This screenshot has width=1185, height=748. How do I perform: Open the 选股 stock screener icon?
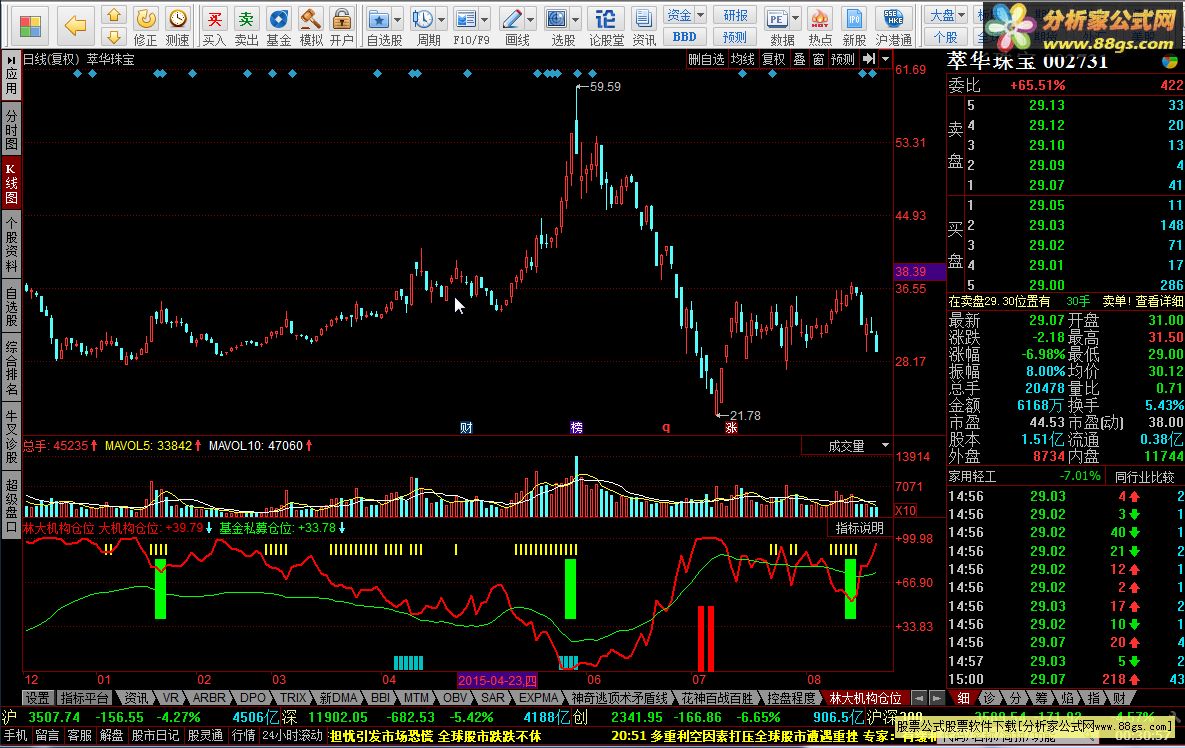(558, 26)
